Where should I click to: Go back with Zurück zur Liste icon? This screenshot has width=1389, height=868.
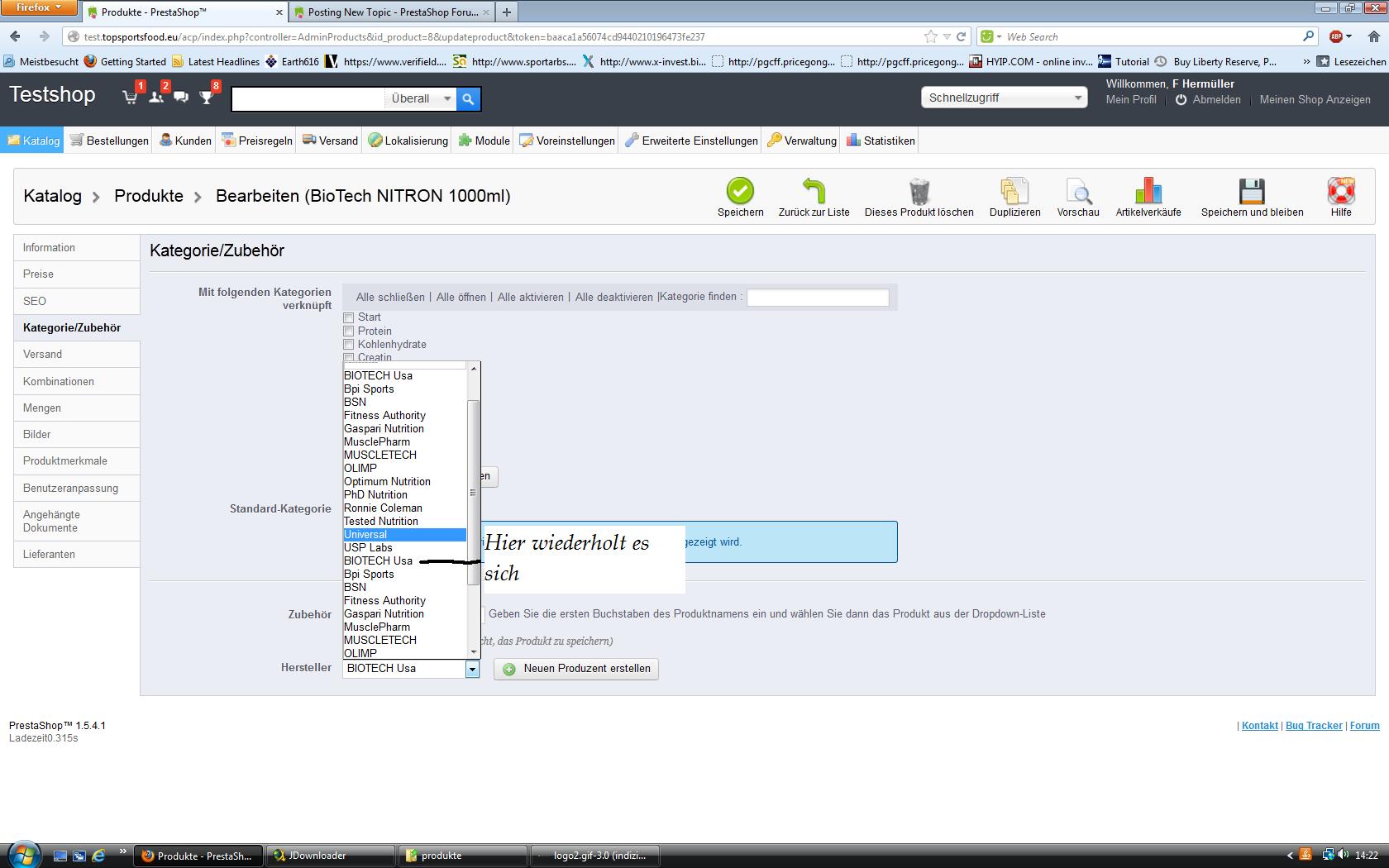click(x=814, y=191)
